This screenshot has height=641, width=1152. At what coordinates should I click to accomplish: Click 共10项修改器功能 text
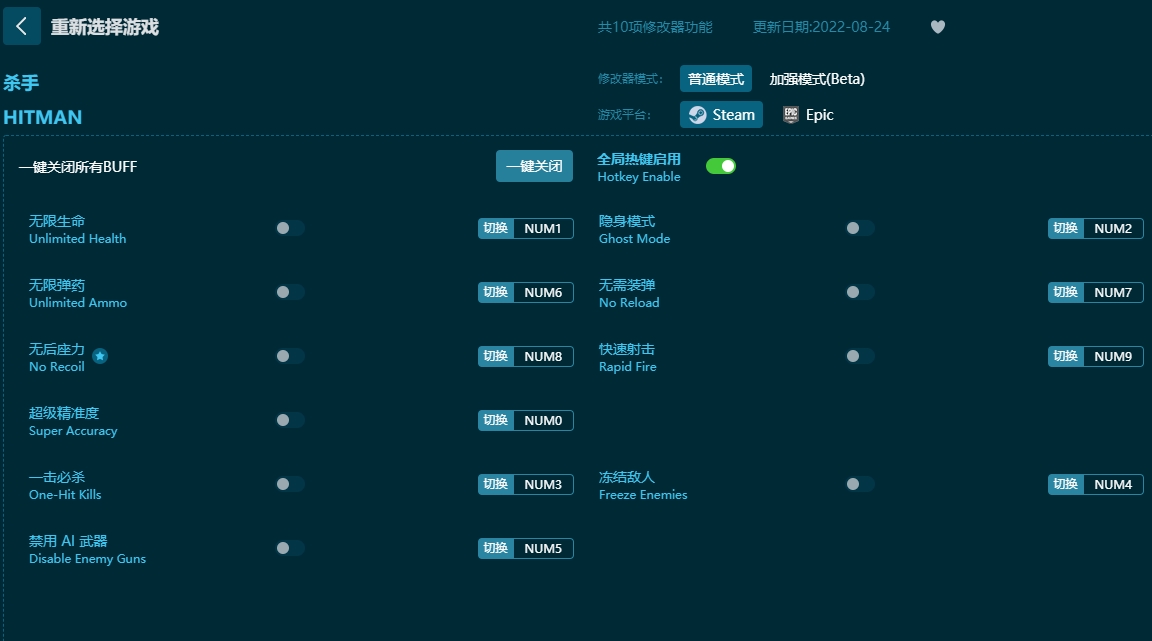click(x=655, y=27)
